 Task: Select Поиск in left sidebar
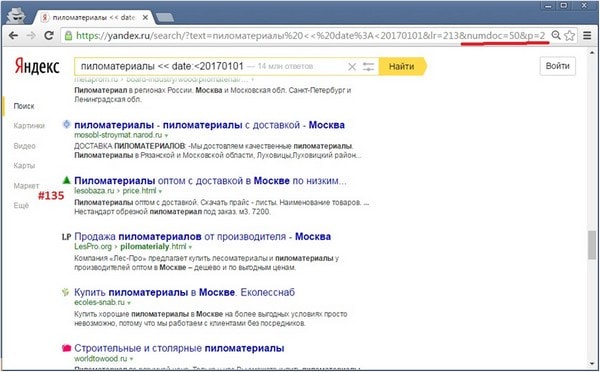coord(24,106)
